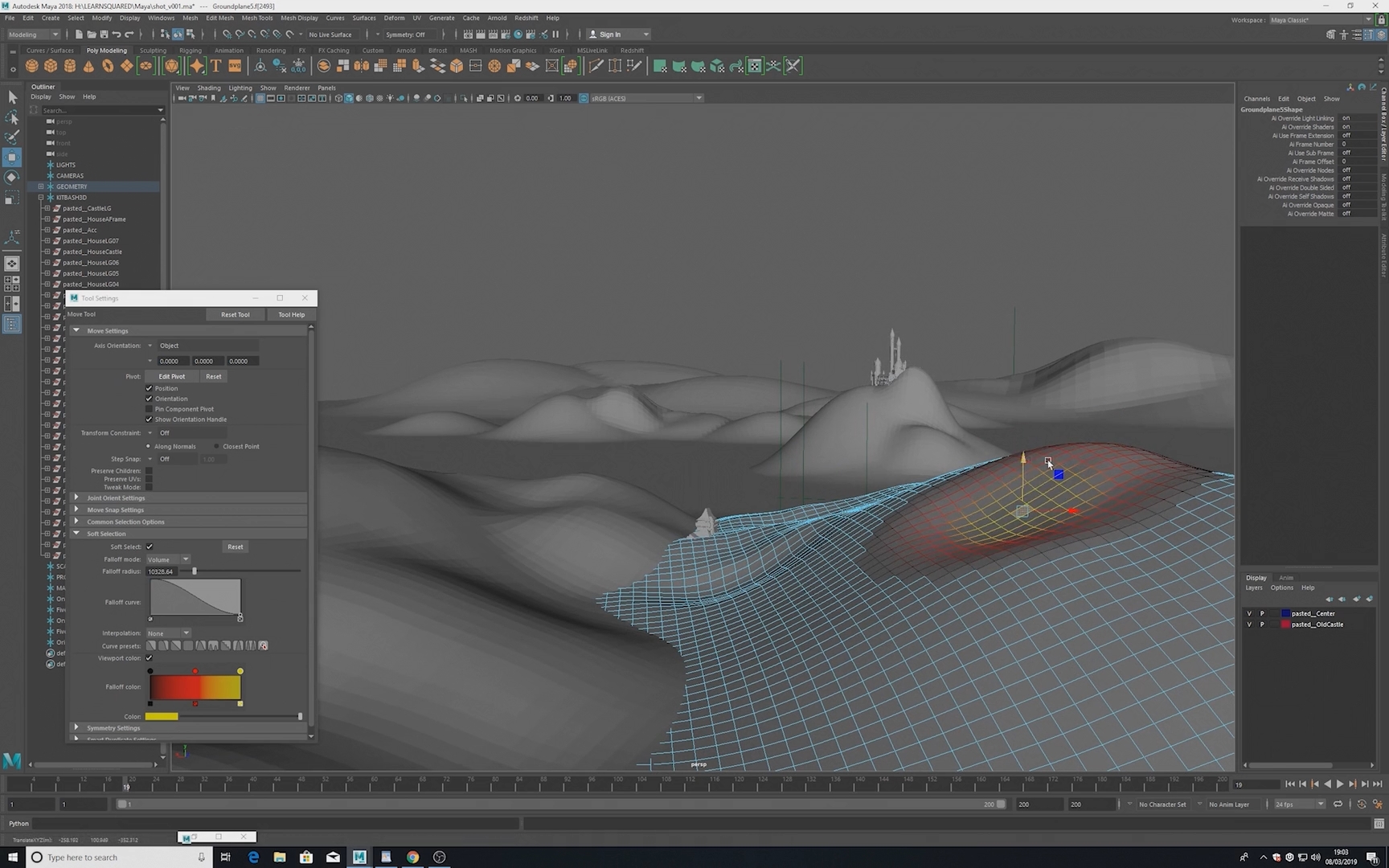The height and width of the screenshot is (868, 1389).
Task: Click the Reset Tool button
Action: point(235,314)
